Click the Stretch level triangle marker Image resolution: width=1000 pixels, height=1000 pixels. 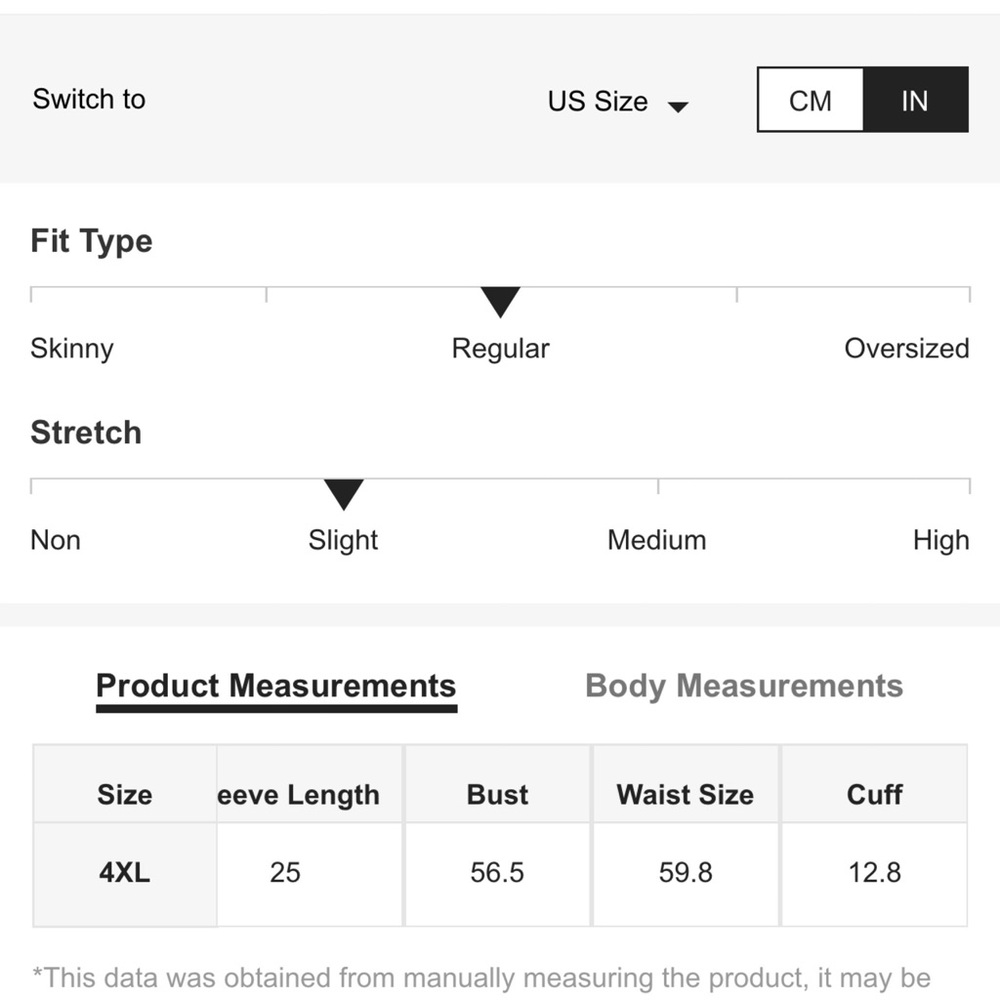pyautogui.click(x=343, y=493)
